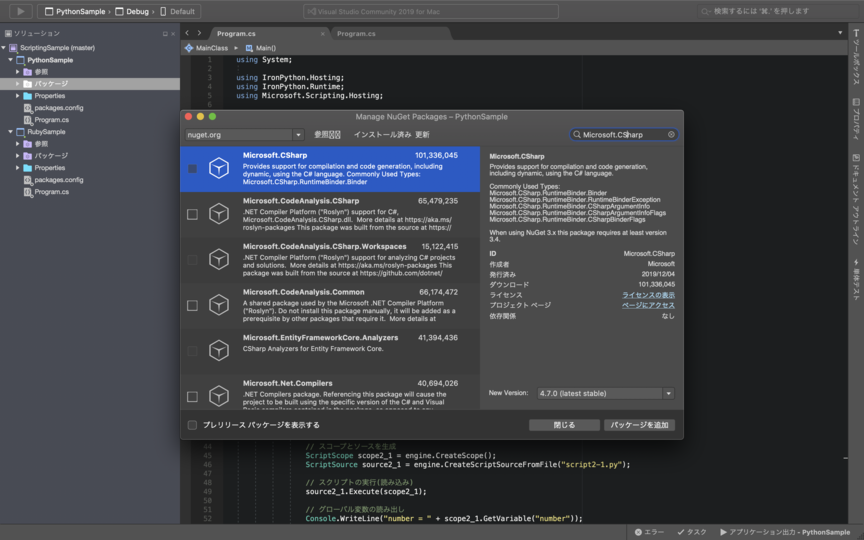The width and height of the screenshot is (864, 540).
Task: Click the Microsoft.CodeAnalysis.Common package cube icon
Action: (x=219, y=305)
